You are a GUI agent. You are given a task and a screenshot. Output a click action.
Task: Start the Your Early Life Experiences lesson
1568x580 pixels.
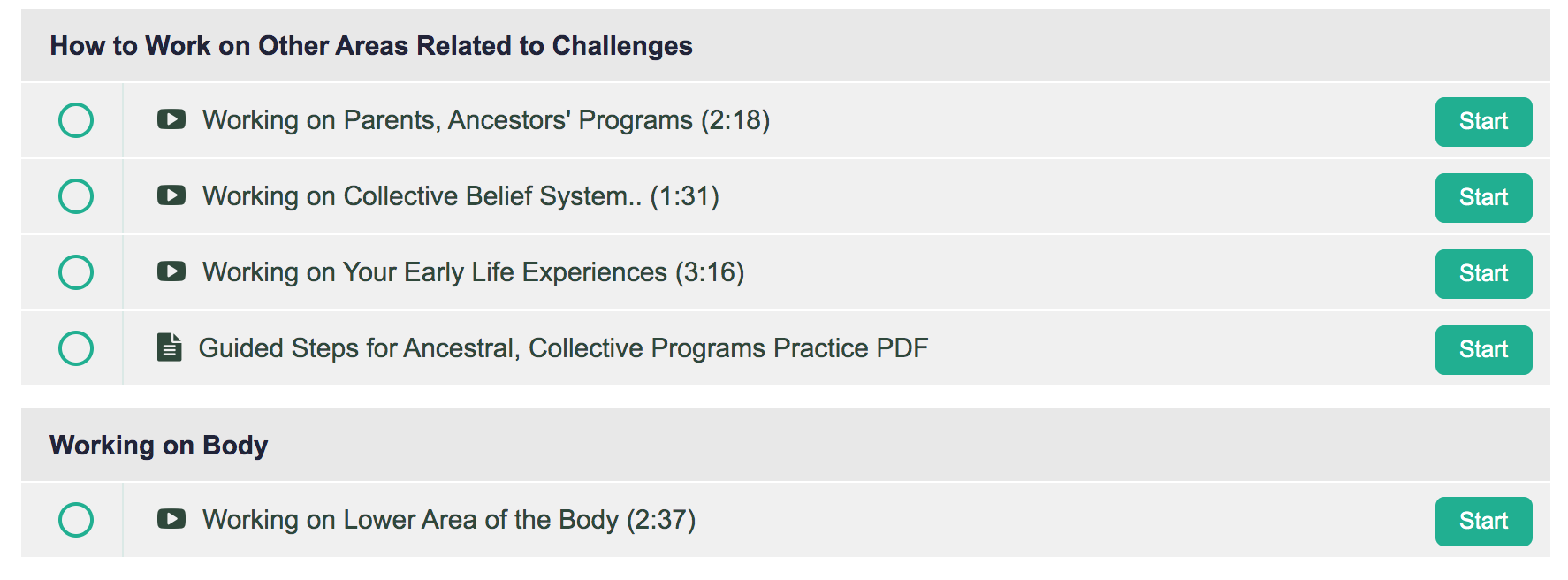pyautogui.click(x=1483, y=274)
